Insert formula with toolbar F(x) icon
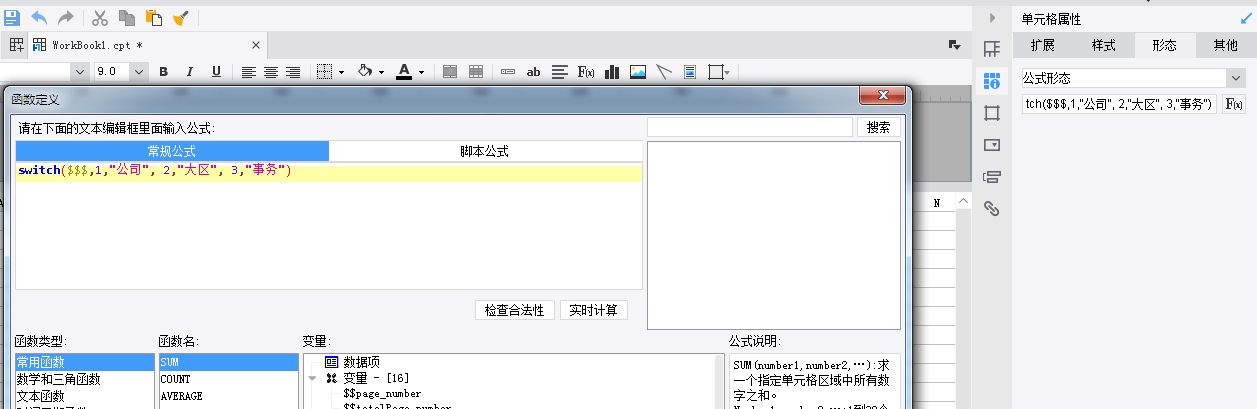The image size is (1257, 409). [586, 72]
